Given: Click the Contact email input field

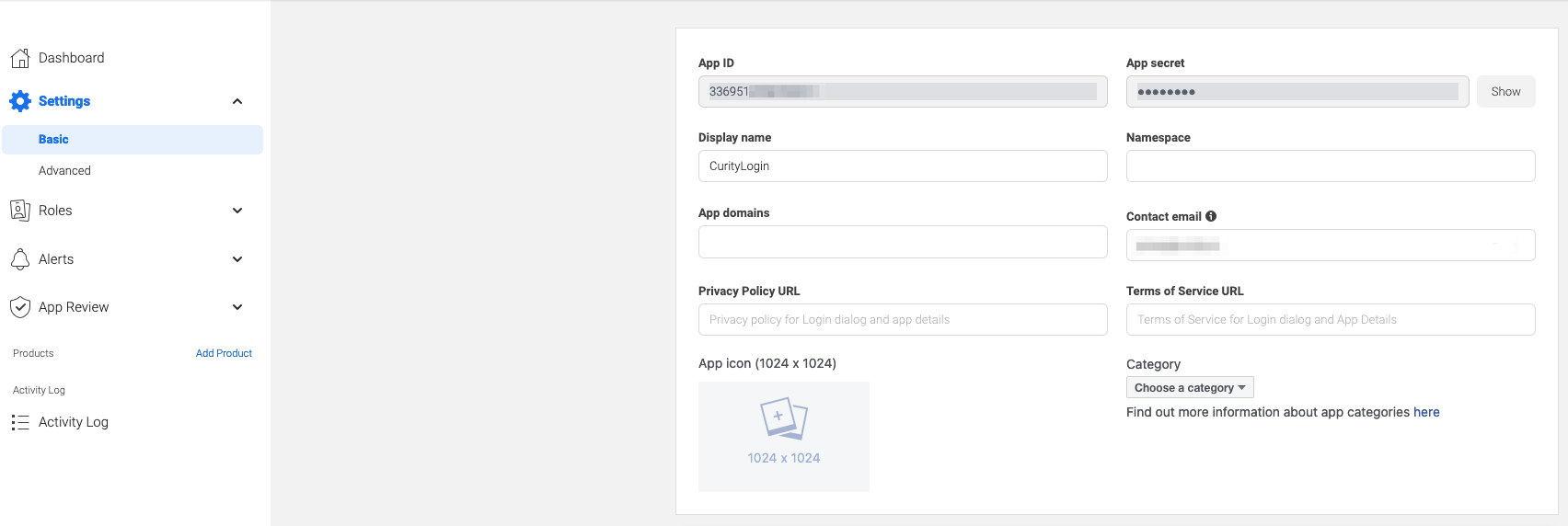Looking at the screenshot, I should click(x=1331, y=246).
